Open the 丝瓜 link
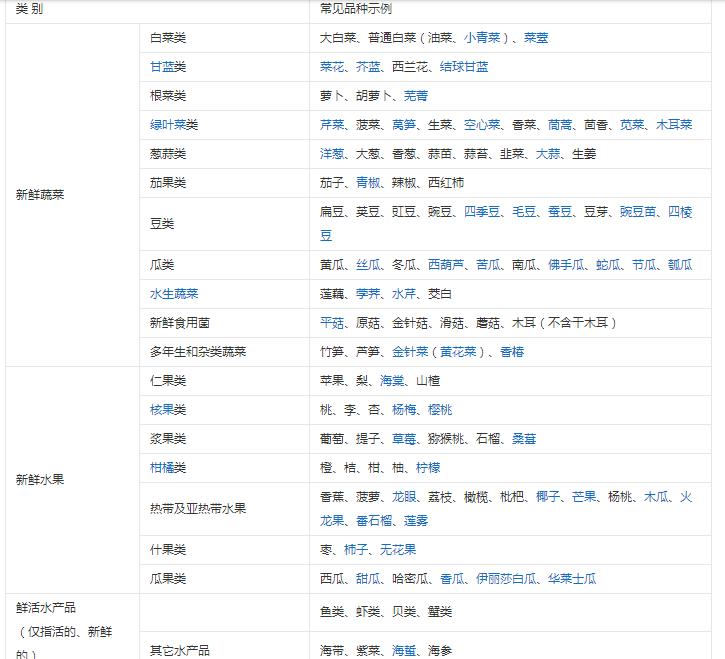The height and width of the screenshot is (659, 725). [368, 265]
